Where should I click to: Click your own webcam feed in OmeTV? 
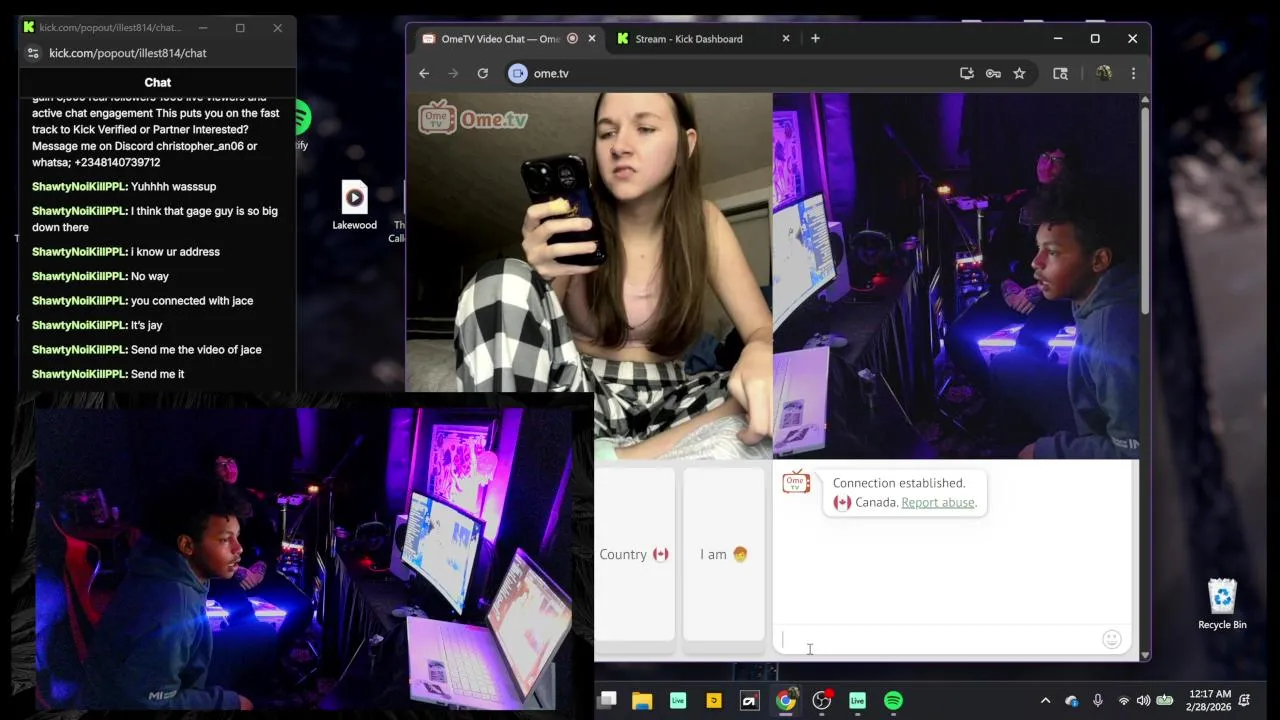tap(955, 275)
